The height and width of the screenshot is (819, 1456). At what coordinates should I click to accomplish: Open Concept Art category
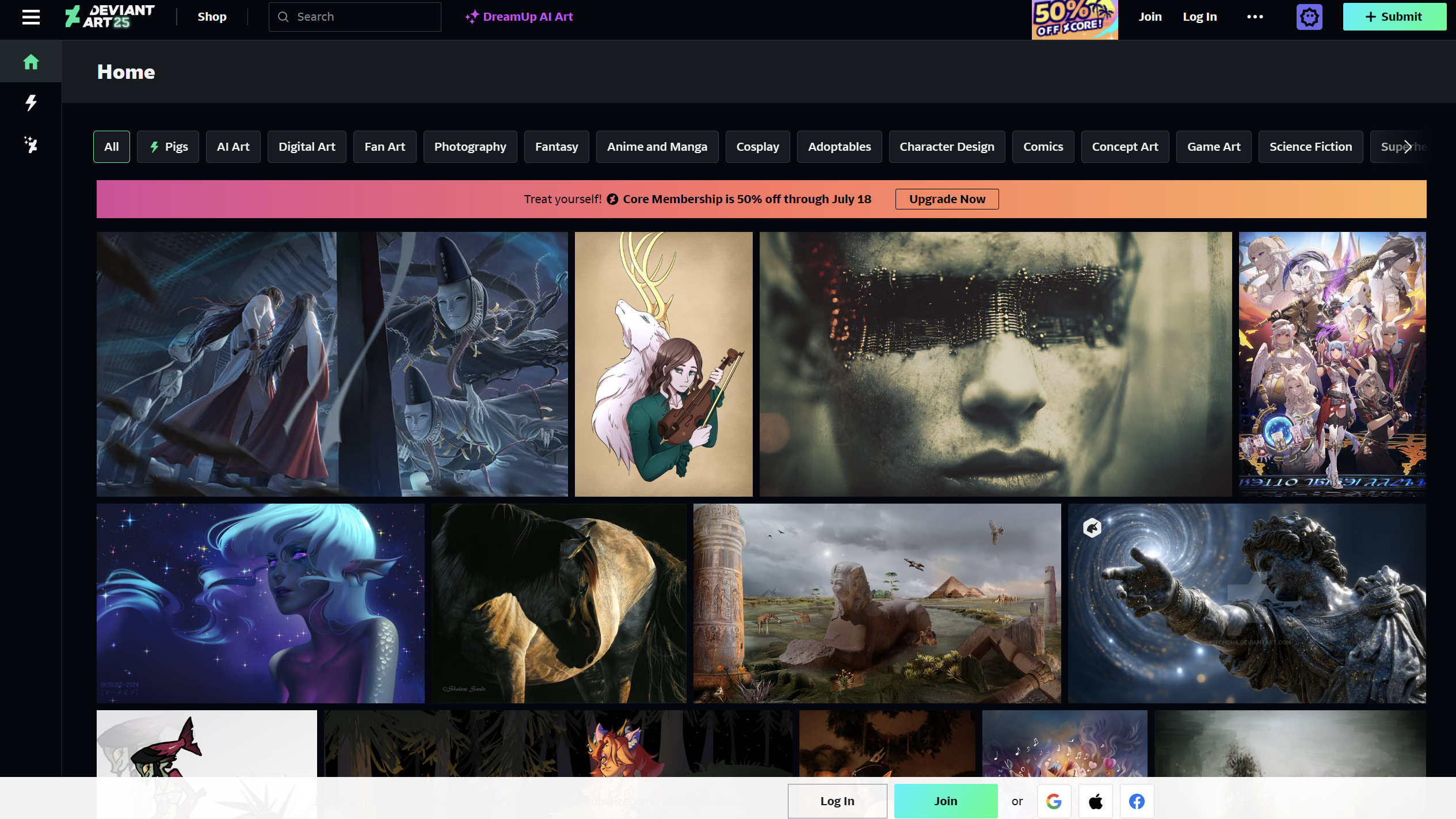1125,147
